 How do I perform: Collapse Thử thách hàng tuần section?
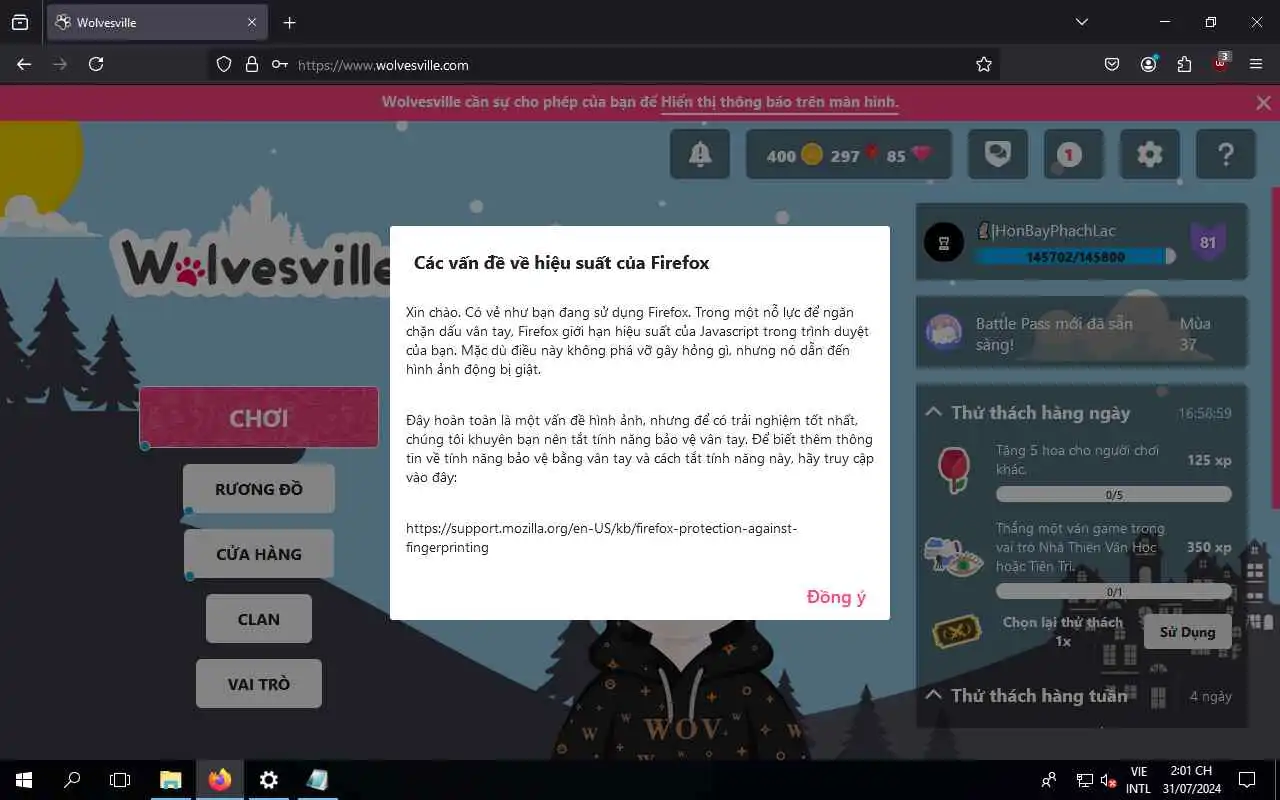934,695
